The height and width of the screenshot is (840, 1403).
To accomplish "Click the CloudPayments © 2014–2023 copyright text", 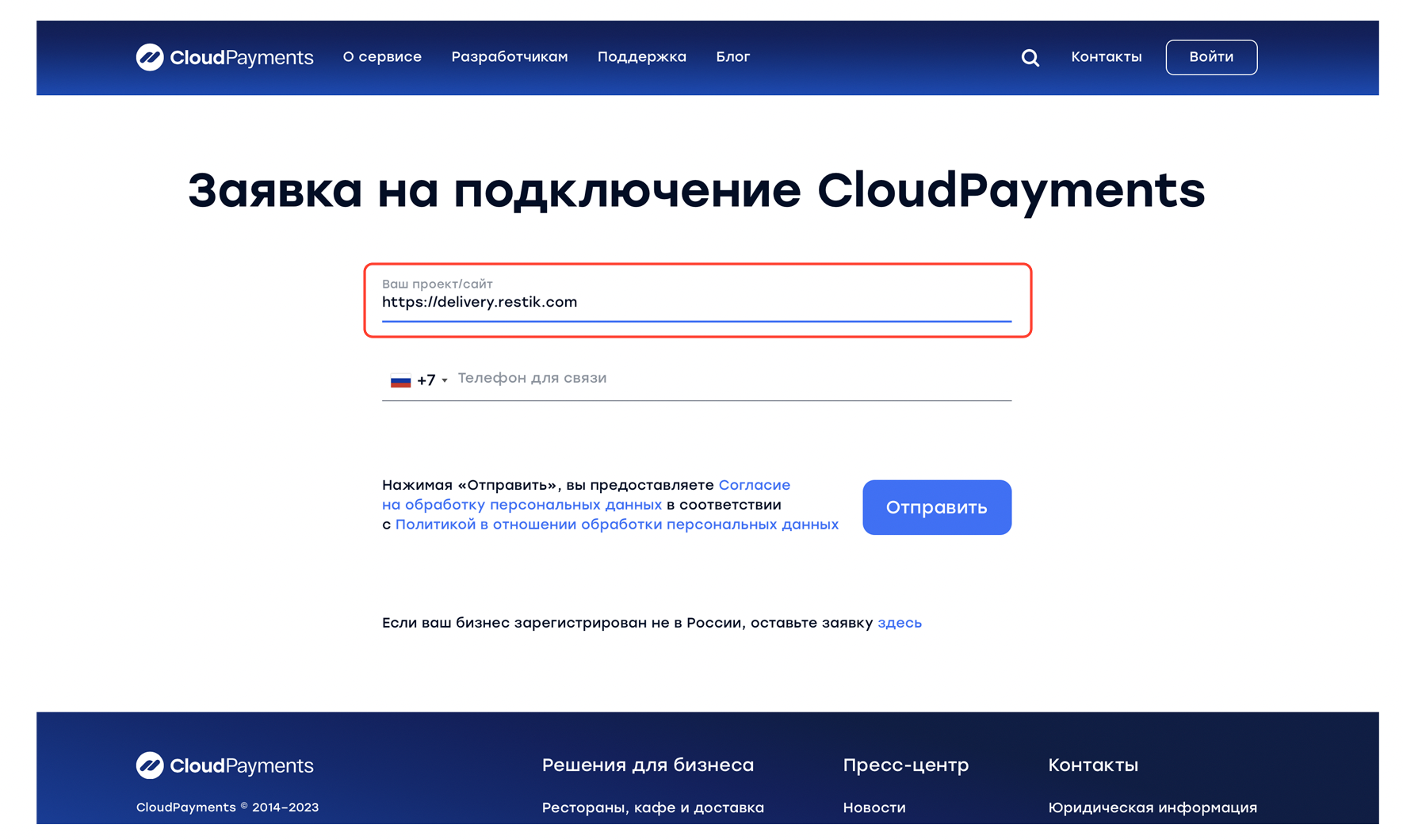I will coord(227,808).
